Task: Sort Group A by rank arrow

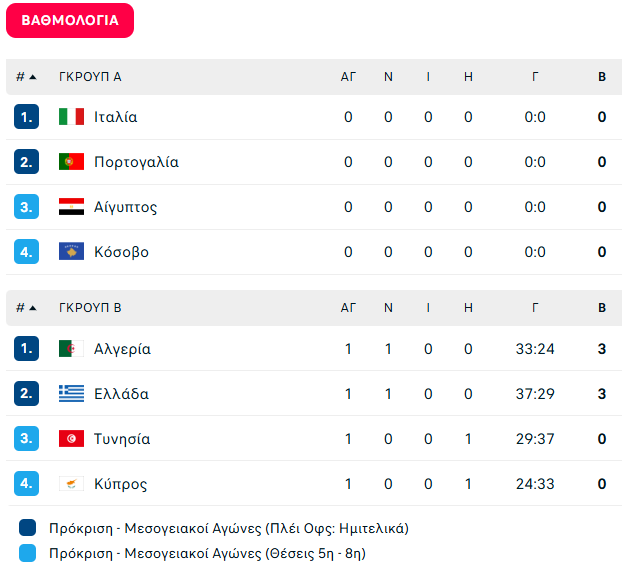Action: click(x=33, y=77)
